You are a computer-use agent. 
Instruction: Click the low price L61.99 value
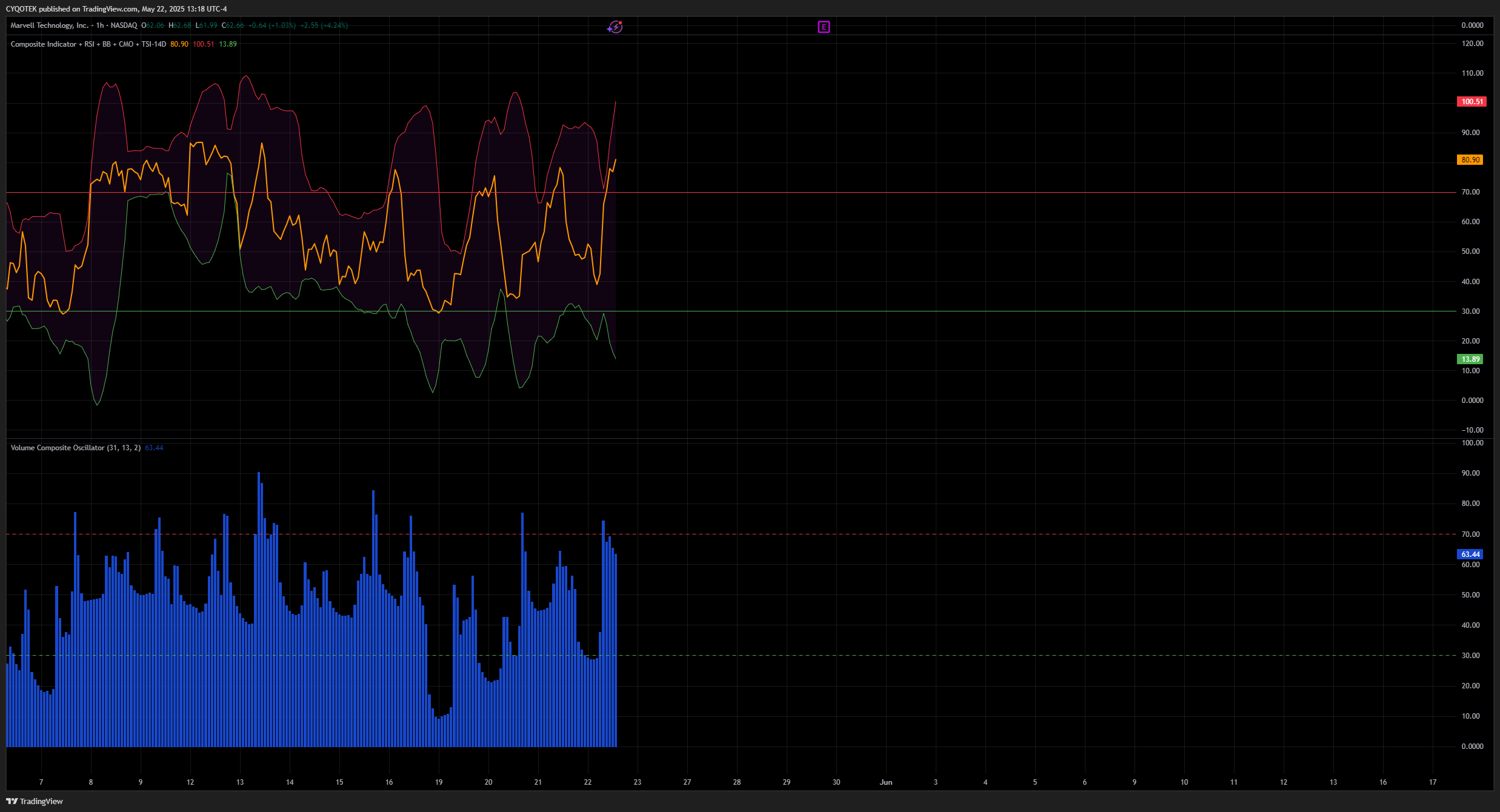click(x=207, y=25)
